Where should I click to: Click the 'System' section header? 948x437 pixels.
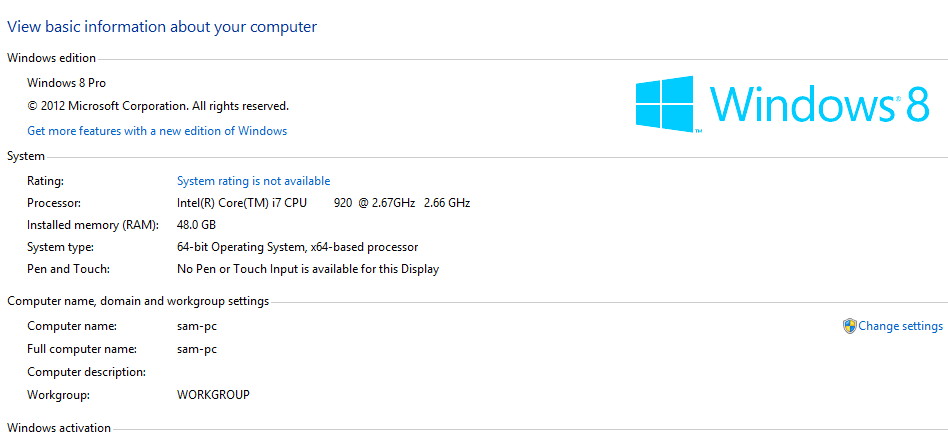coord(26,156)
